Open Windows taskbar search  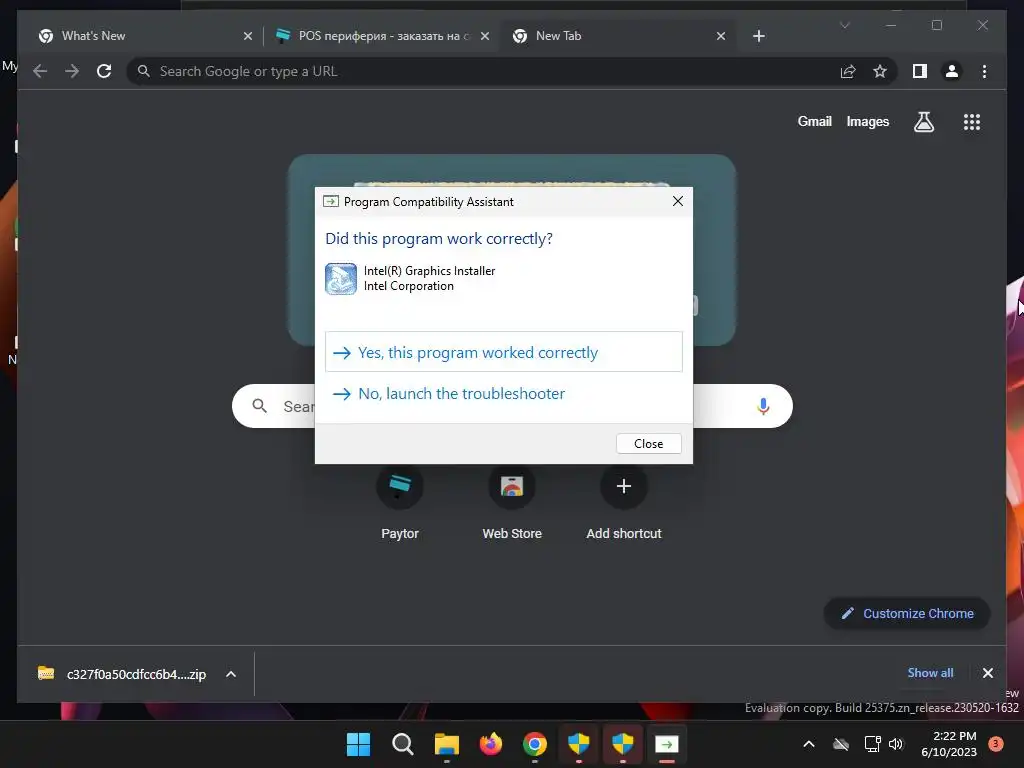[402, 744]
